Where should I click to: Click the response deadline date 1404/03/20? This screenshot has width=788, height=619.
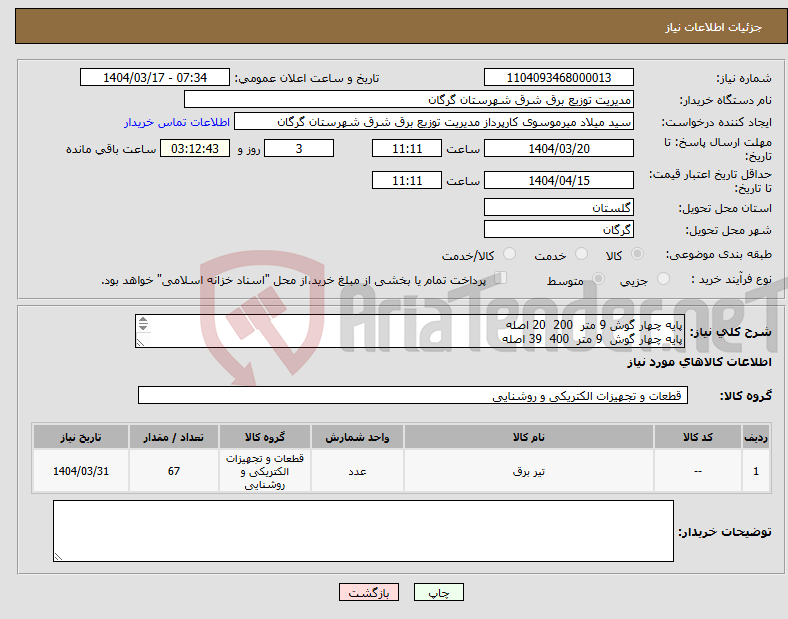coord(559,148)
